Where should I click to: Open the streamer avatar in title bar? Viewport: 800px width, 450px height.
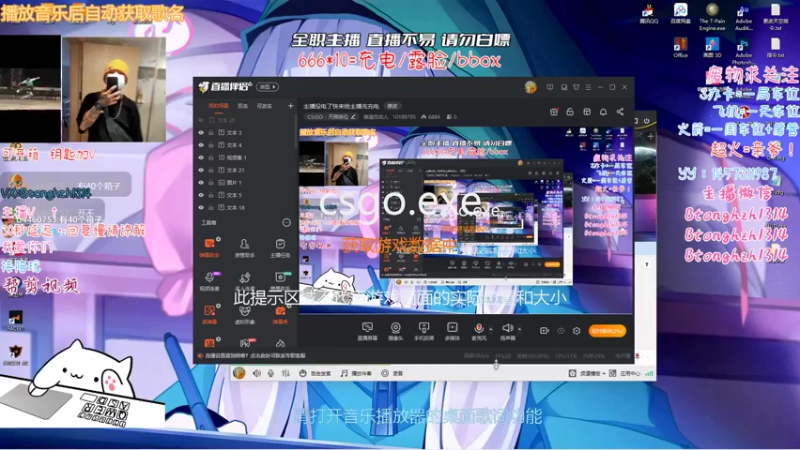(531, 87)
